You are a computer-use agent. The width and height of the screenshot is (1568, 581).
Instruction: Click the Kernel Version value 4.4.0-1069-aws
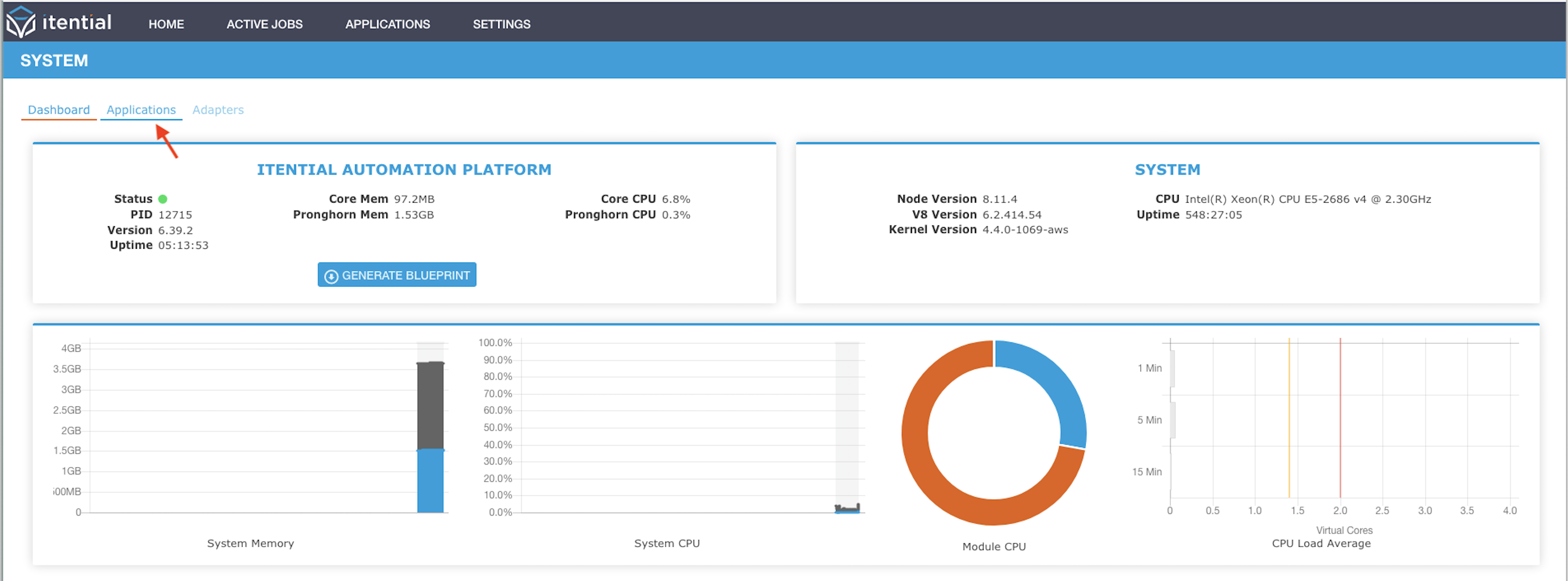(1025, 230)
